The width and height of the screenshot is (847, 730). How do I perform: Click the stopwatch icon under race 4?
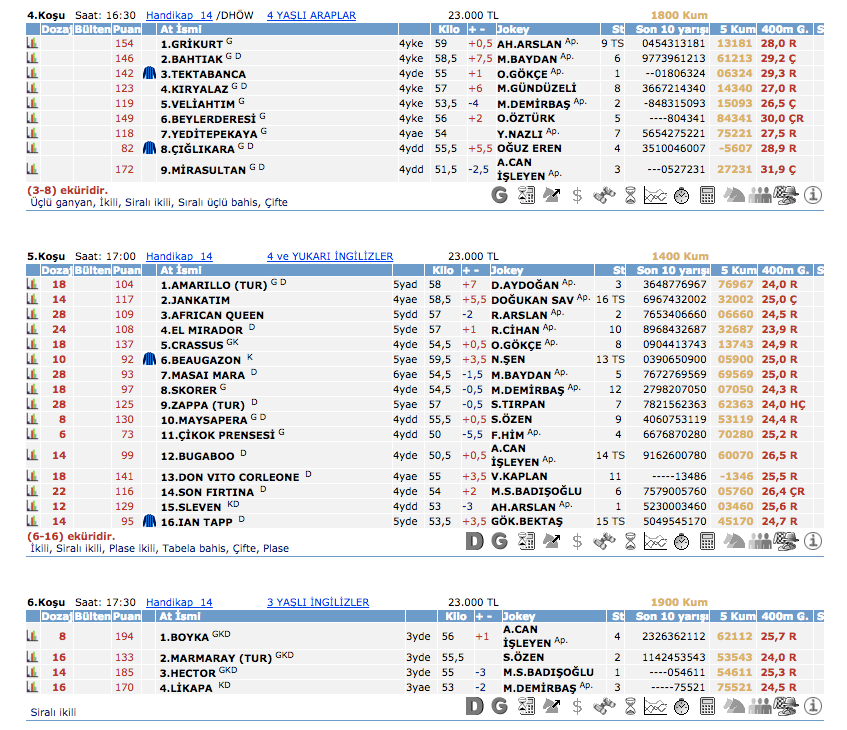[681, 195]
